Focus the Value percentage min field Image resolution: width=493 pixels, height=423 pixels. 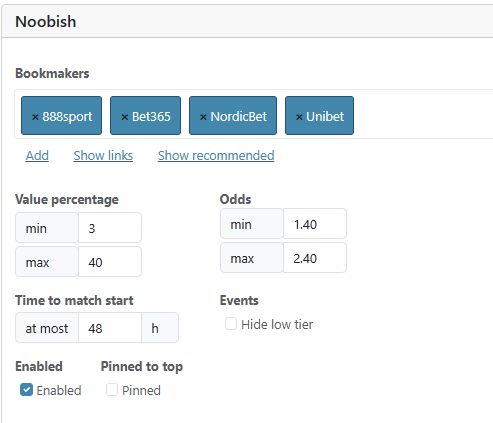pyautogui.click(x=110, y=228)
